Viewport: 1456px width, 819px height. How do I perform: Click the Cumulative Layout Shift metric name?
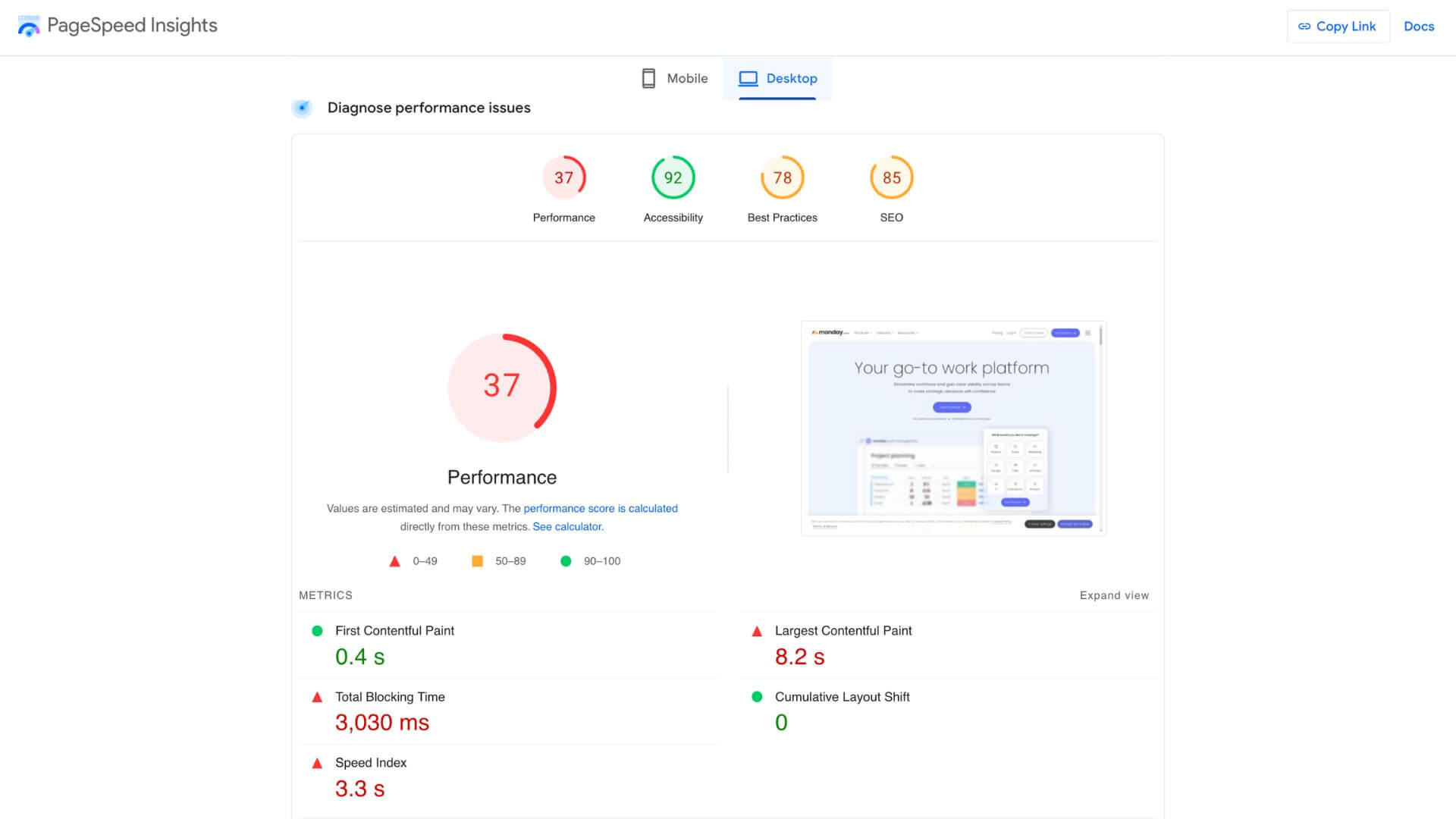click(842, 697)
